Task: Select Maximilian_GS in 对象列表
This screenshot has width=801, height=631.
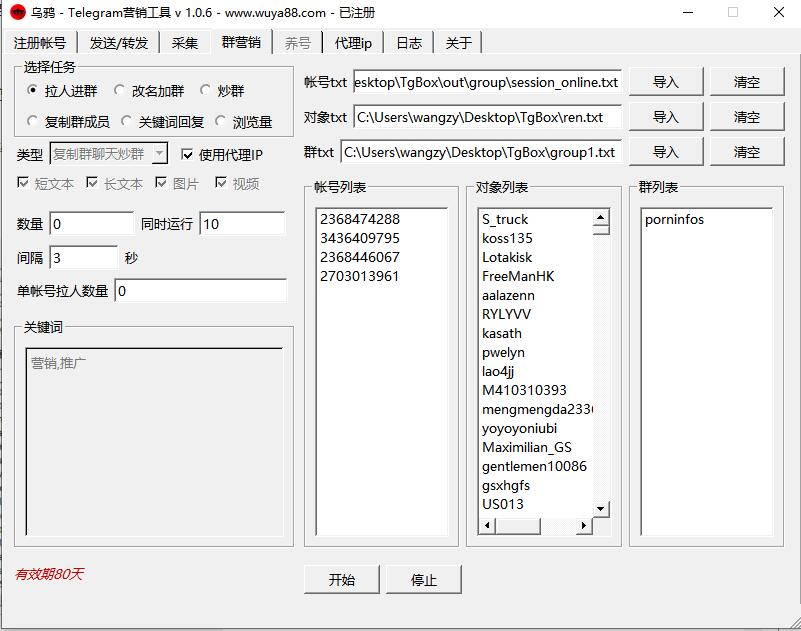Action: [x=527, y=447]
